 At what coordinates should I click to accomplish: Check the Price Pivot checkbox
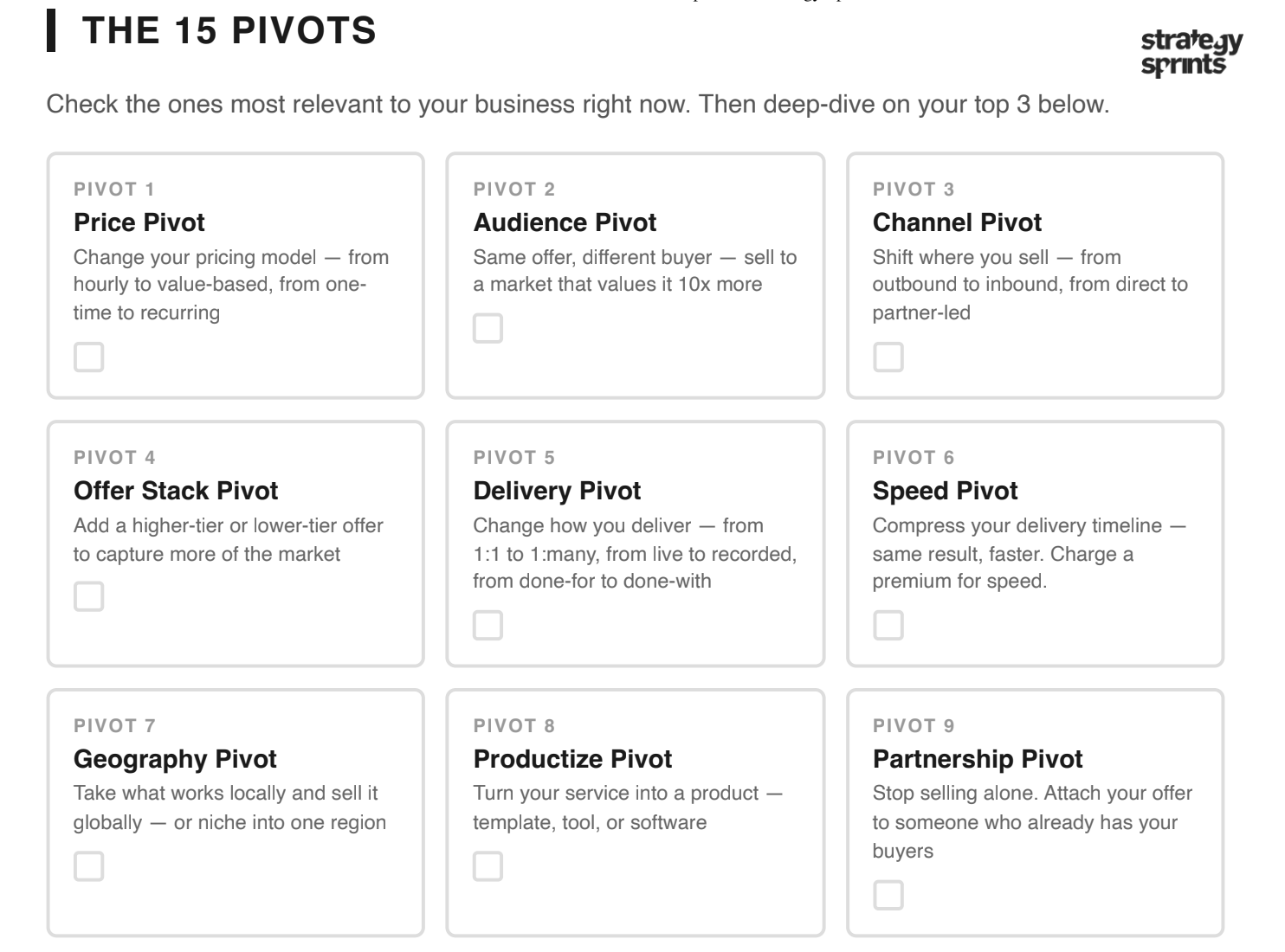pyautogui.click(x=88, y=357)
